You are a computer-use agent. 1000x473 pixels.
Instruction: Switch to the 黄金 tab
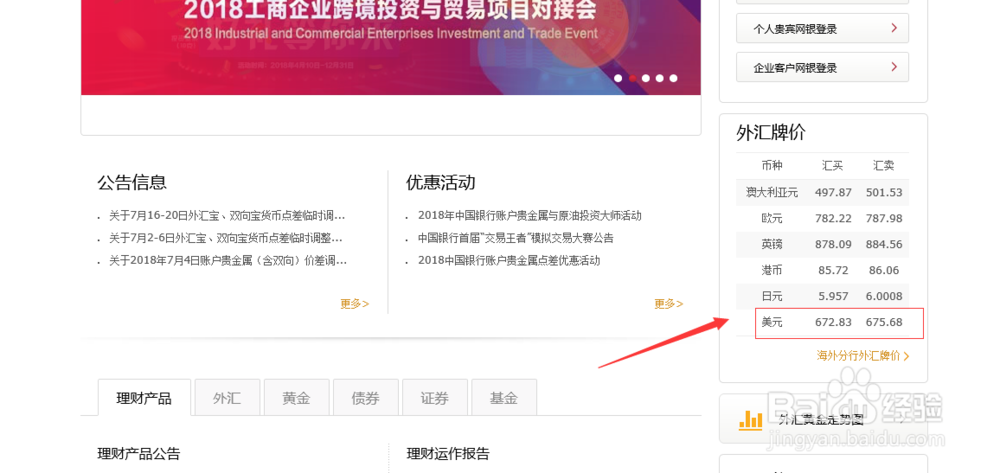pos(297,398)
